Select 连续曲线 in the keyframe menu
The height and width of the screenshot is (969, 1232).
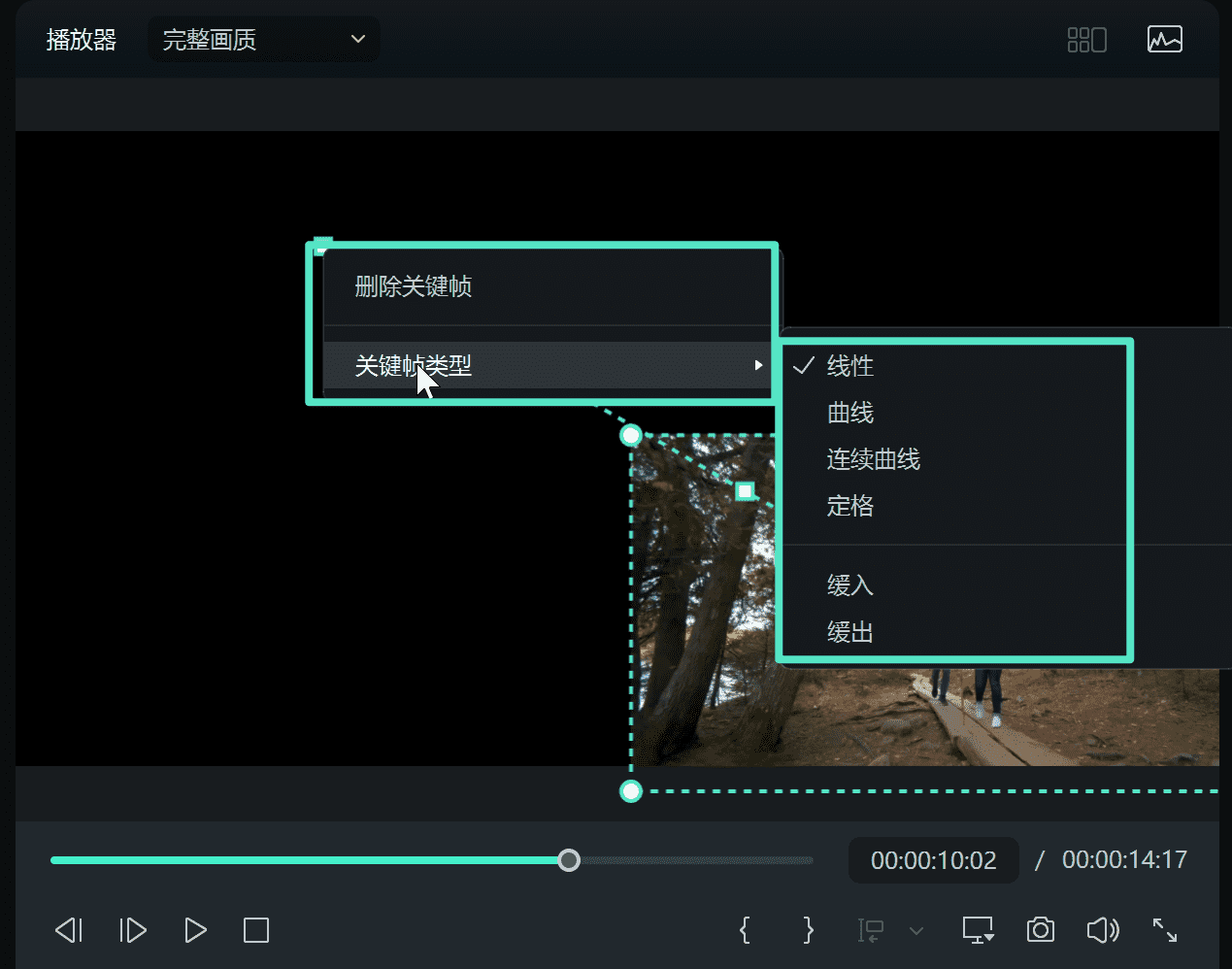pos(872,459)
